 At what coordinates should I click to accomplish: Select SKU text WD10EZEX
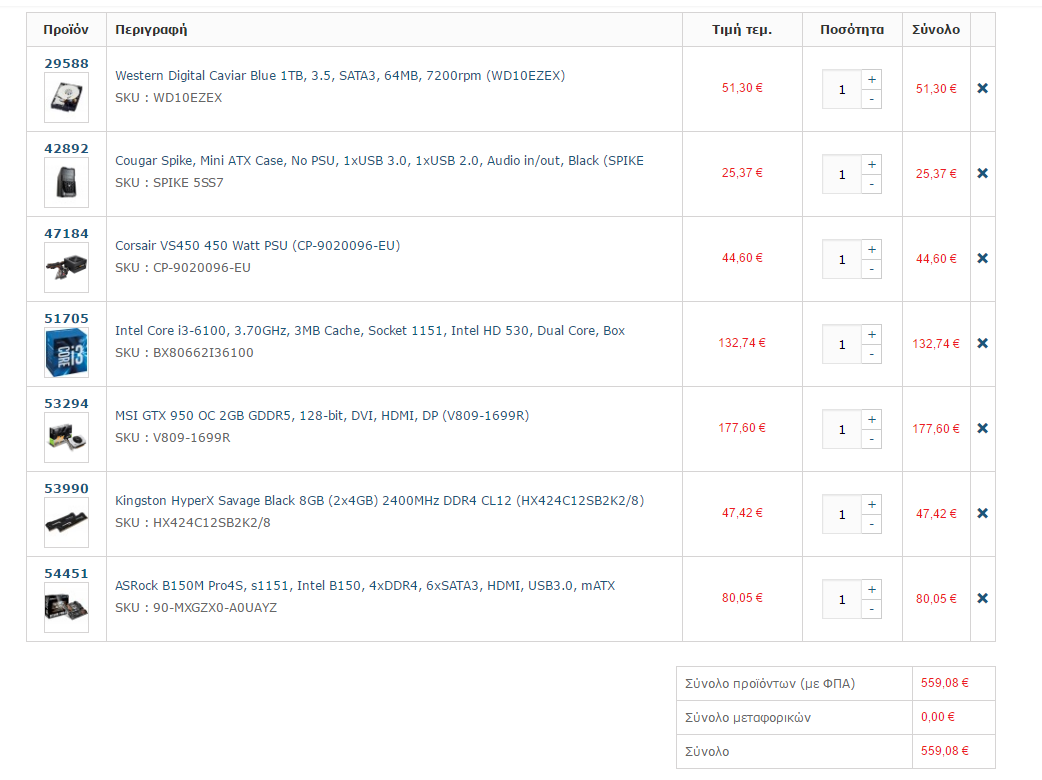[x=187, y=98]
